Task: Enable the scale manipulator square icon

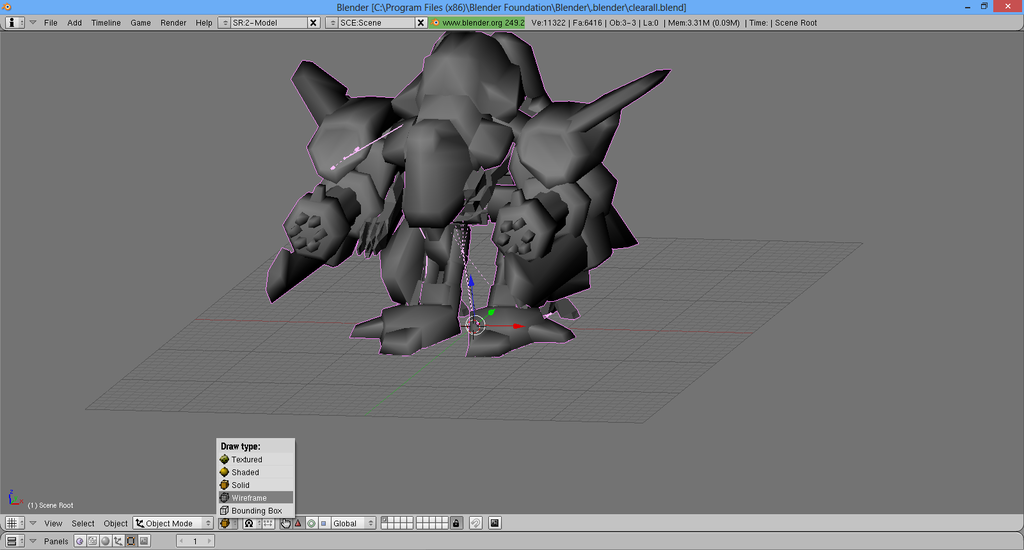Action: click(x=323, y=523)
